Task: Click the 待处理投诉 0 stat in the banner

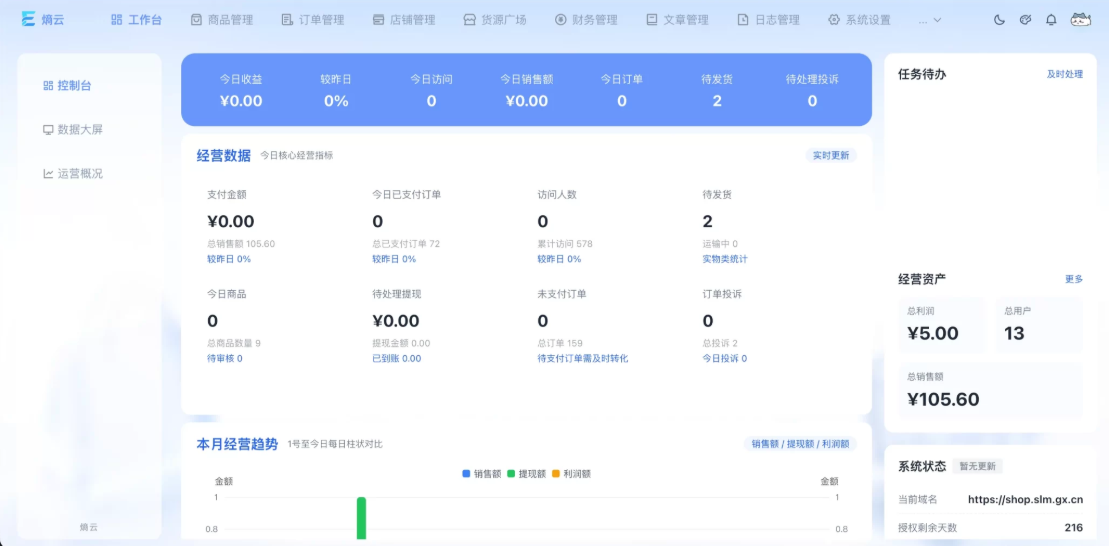Action: (x=812, y=91)
